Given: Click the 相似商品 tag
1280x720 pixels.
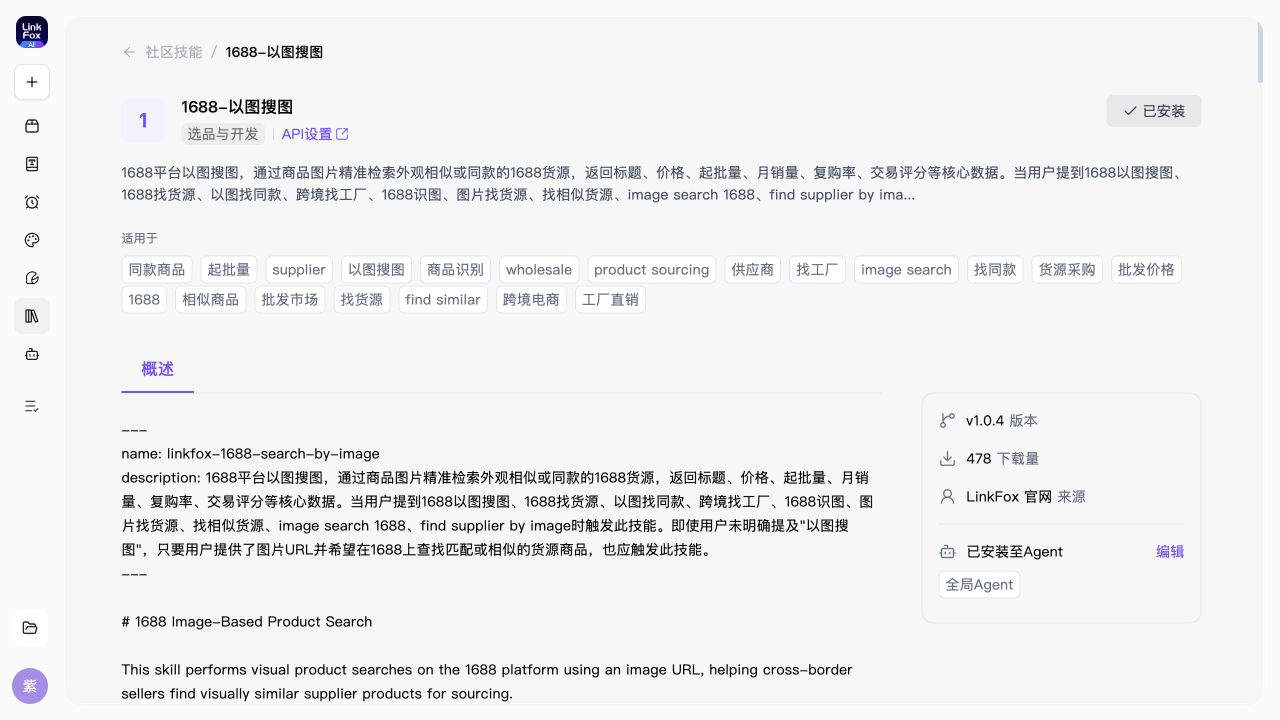Looking at the screenshot, I should (211, 300).
